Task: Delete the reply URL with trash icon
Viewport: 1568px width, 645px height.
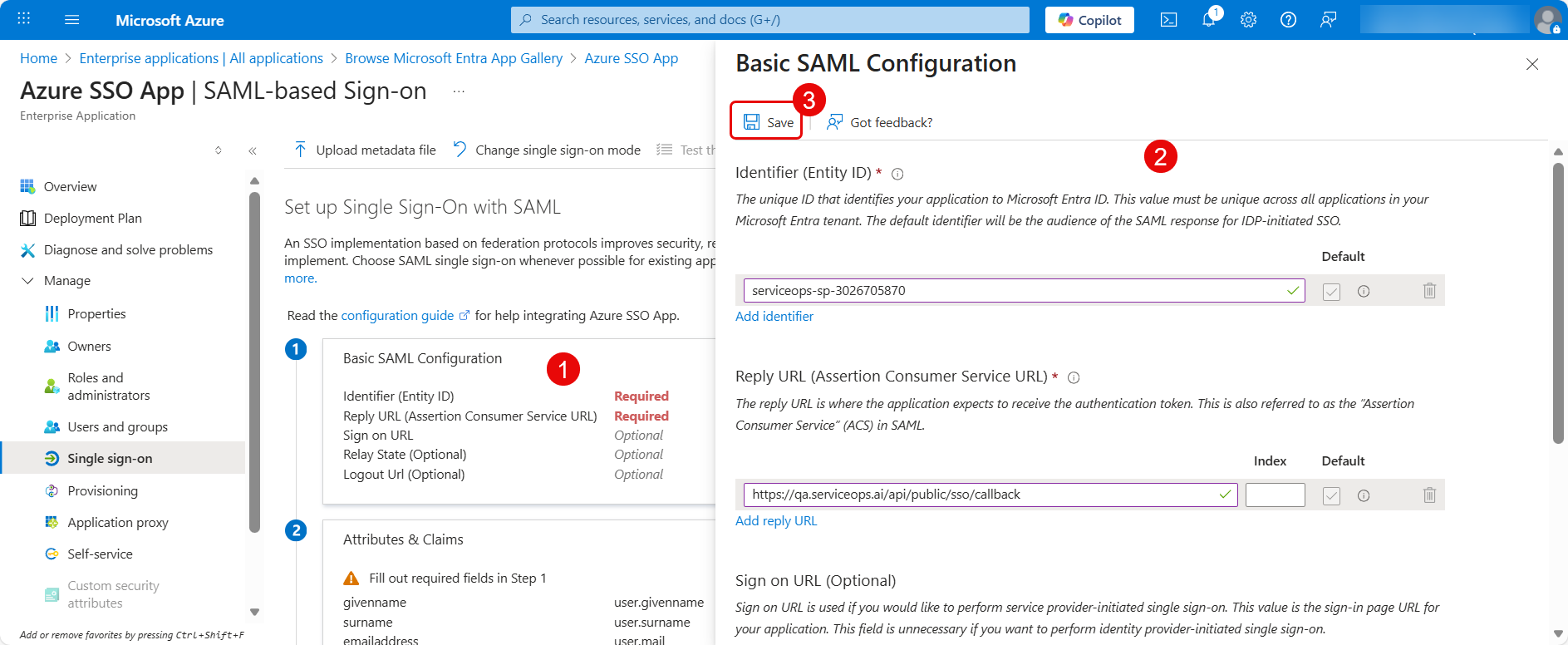Action: tap(1429, 495)
